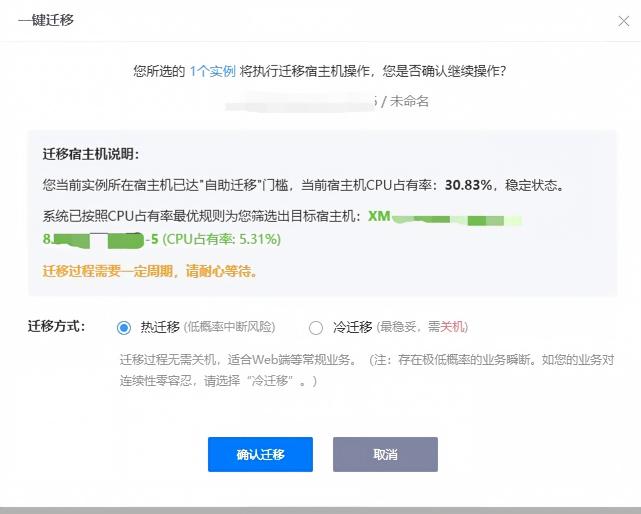Click the 取消 cancel button
Viewport: 641px width, 514px height.
385,454
